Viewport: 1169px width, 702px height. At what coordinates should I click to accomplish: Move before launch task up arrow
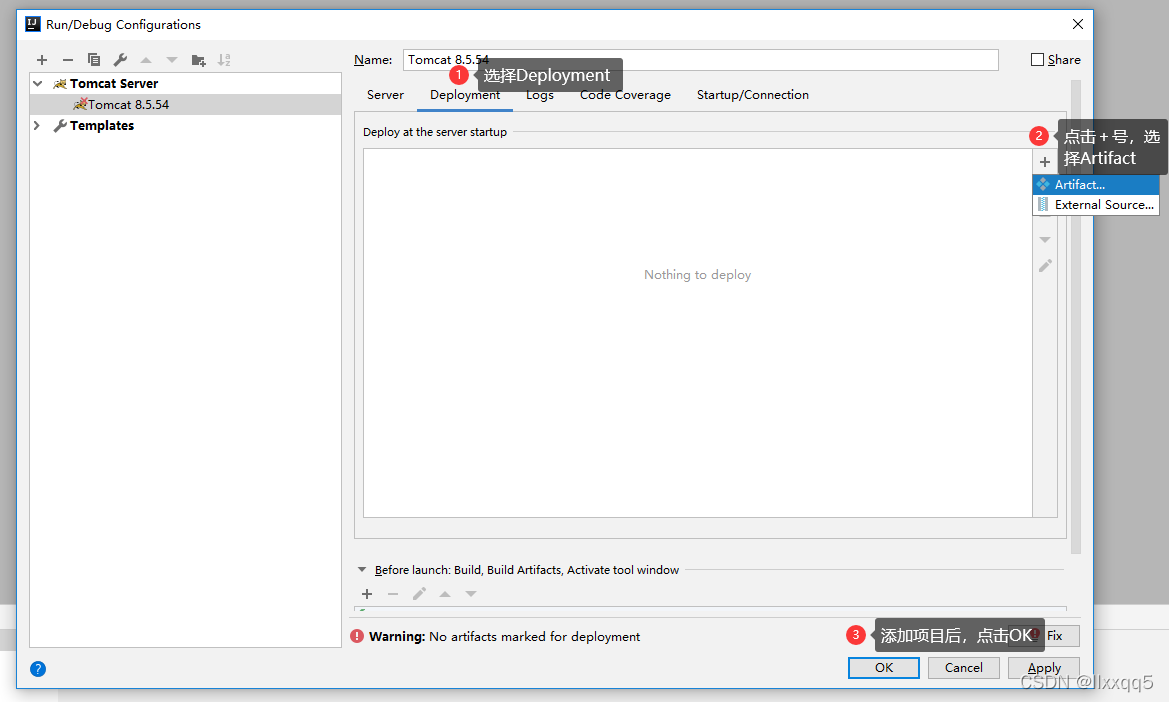tap(445, 594)
